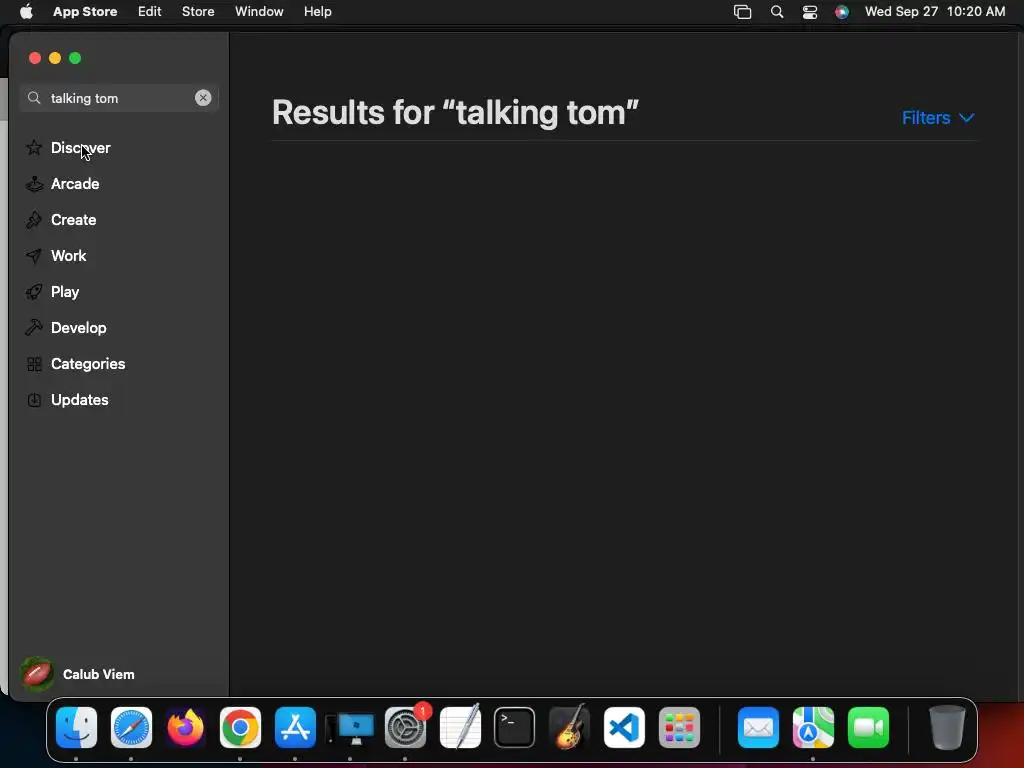The image size is (1024, 768).
Task: Open the Edit menu
Action: pyautogui.click(x=150, y=11)
